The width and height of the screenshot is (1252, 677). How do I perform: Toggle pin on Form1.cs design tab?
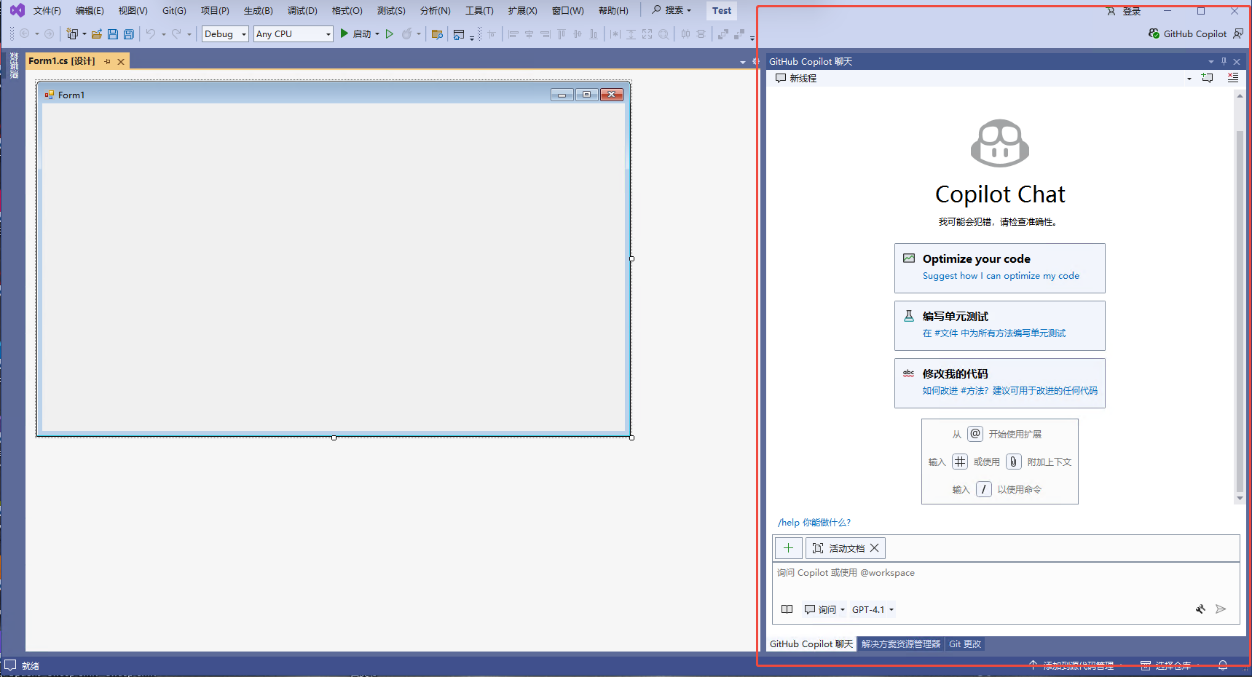pyautogui.click(x=108, y=62)
